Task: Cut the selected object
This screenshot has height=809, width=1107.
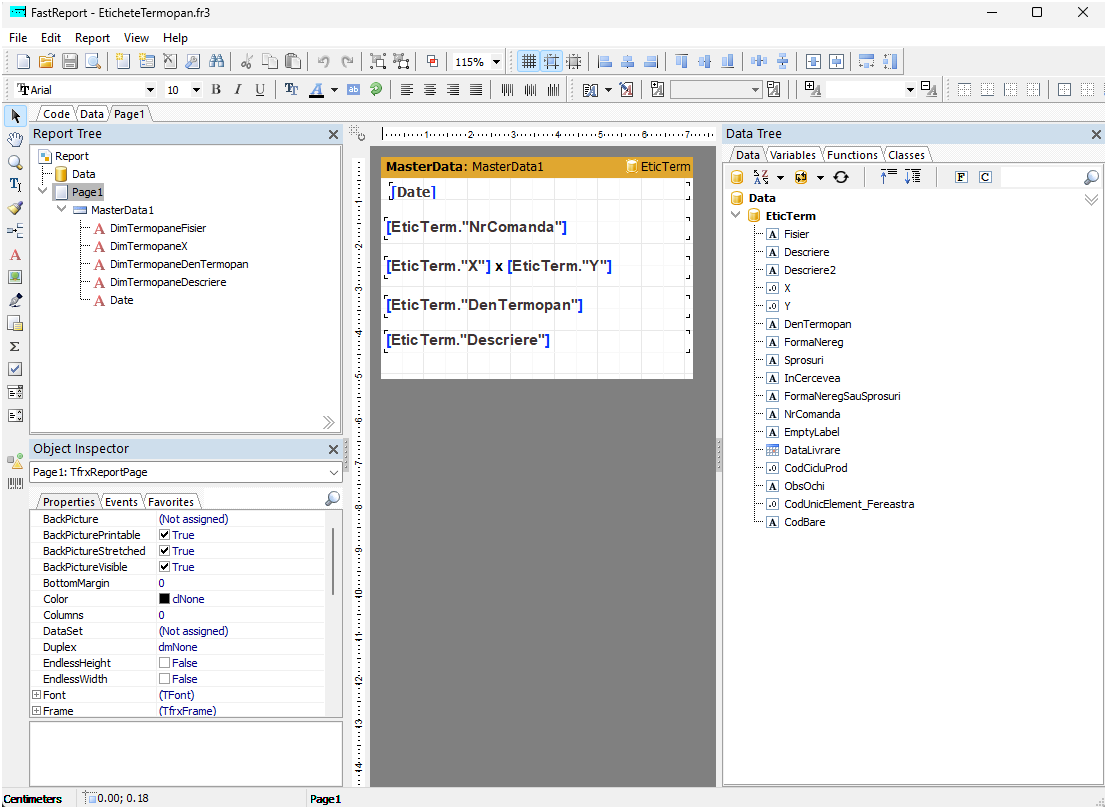Action: 246,61
